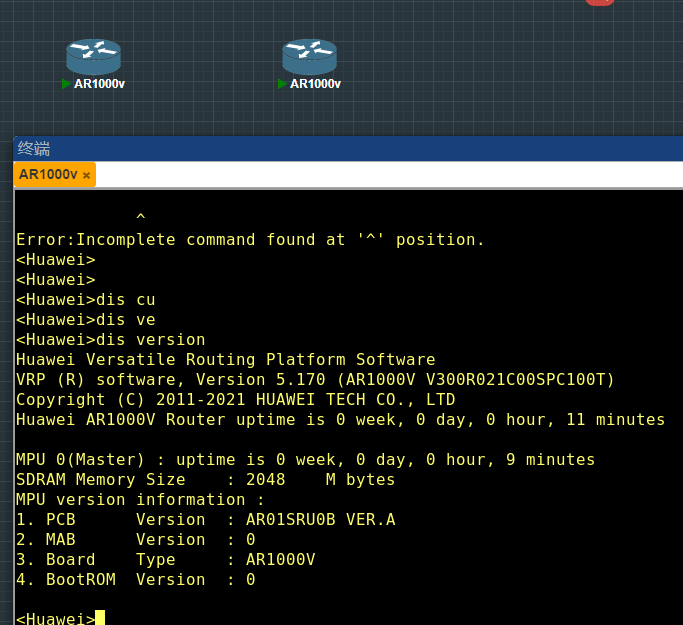Click the 'dis version' command line
Image resolution: width=683 pixels, height=625 pixels.
coord(110,340)
